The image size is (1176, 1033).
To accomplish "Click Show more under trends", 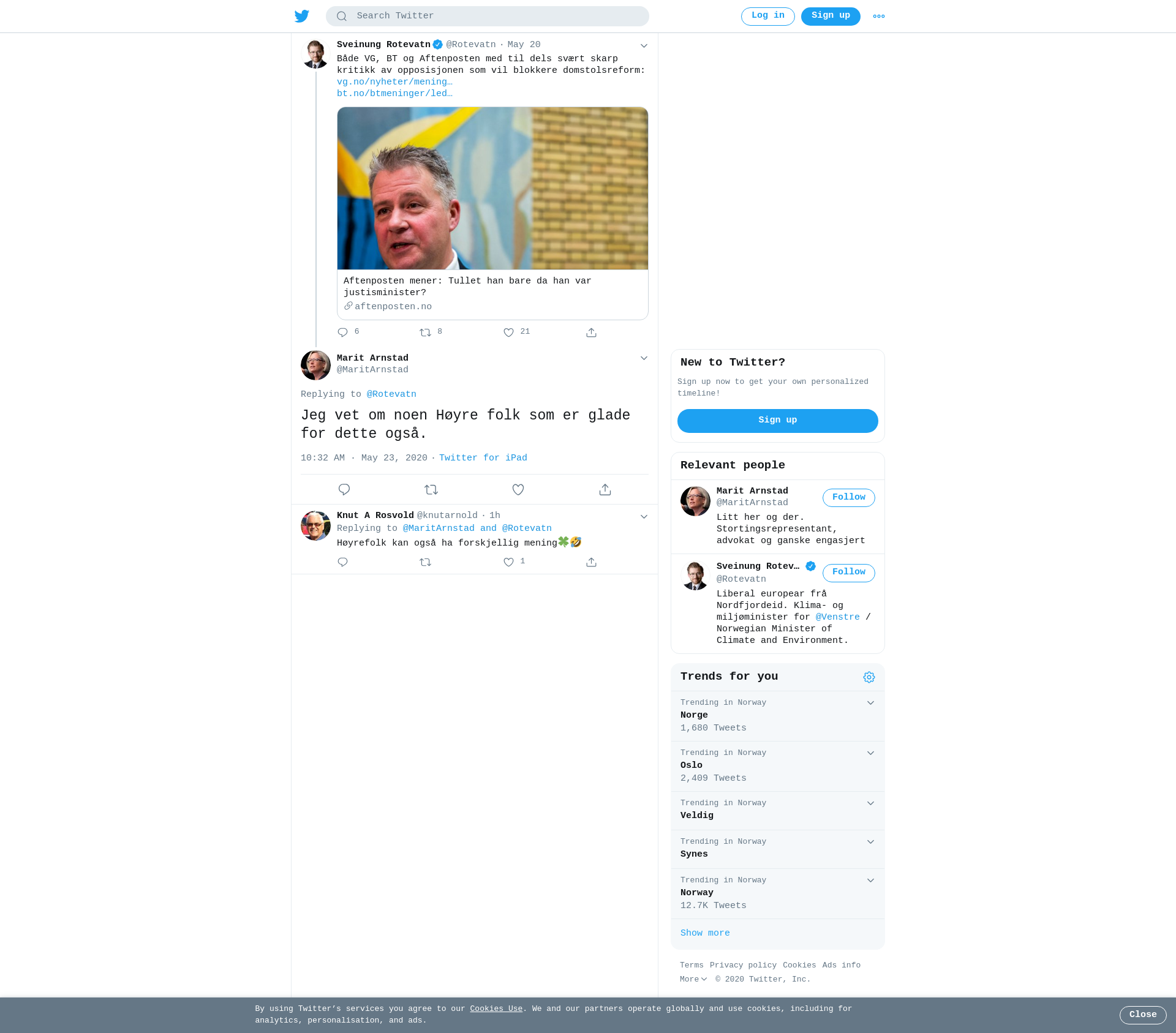I will pyautogui.click(x=705, y=933).
